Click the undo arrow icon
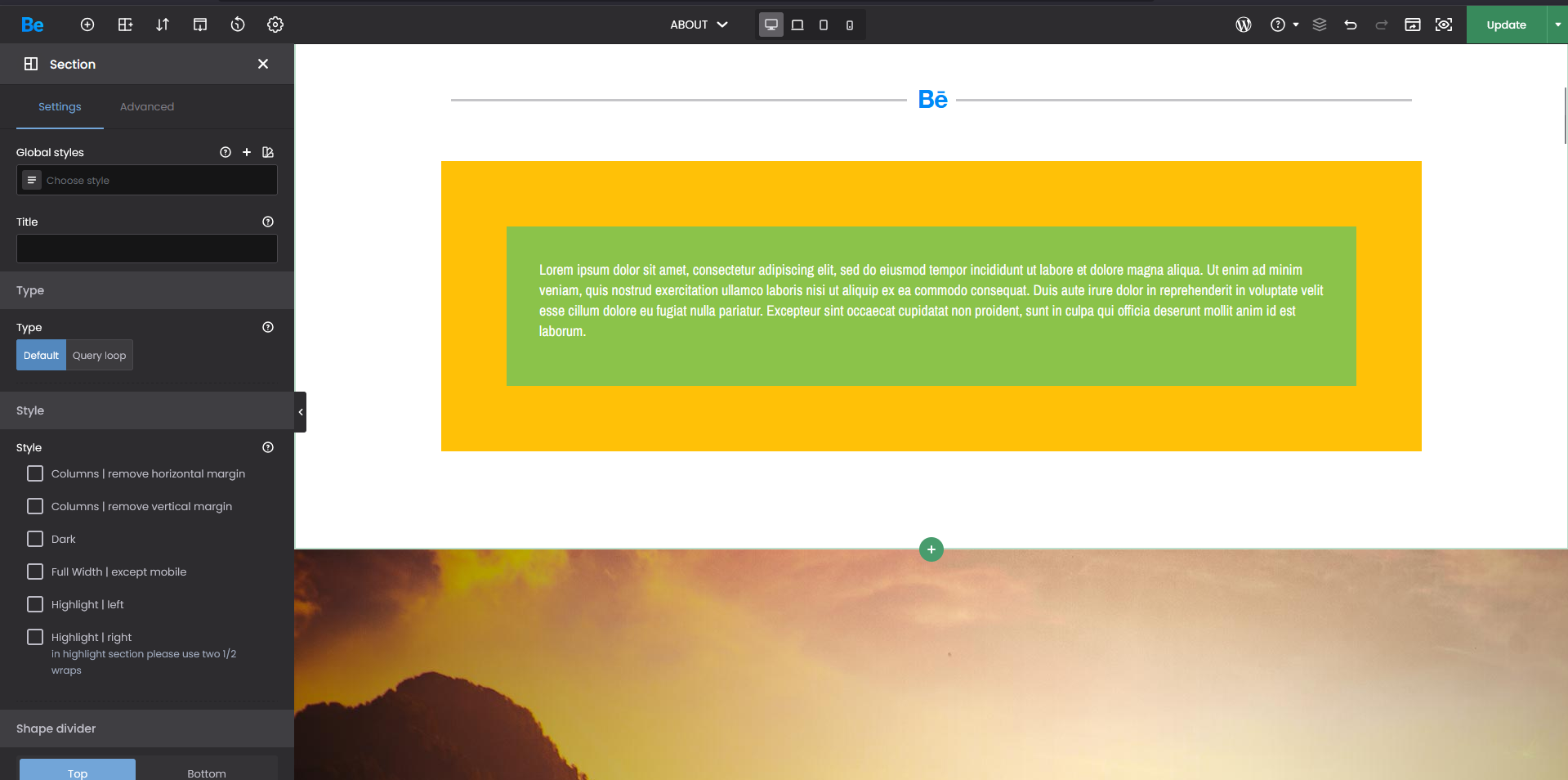 point(1351,25)
